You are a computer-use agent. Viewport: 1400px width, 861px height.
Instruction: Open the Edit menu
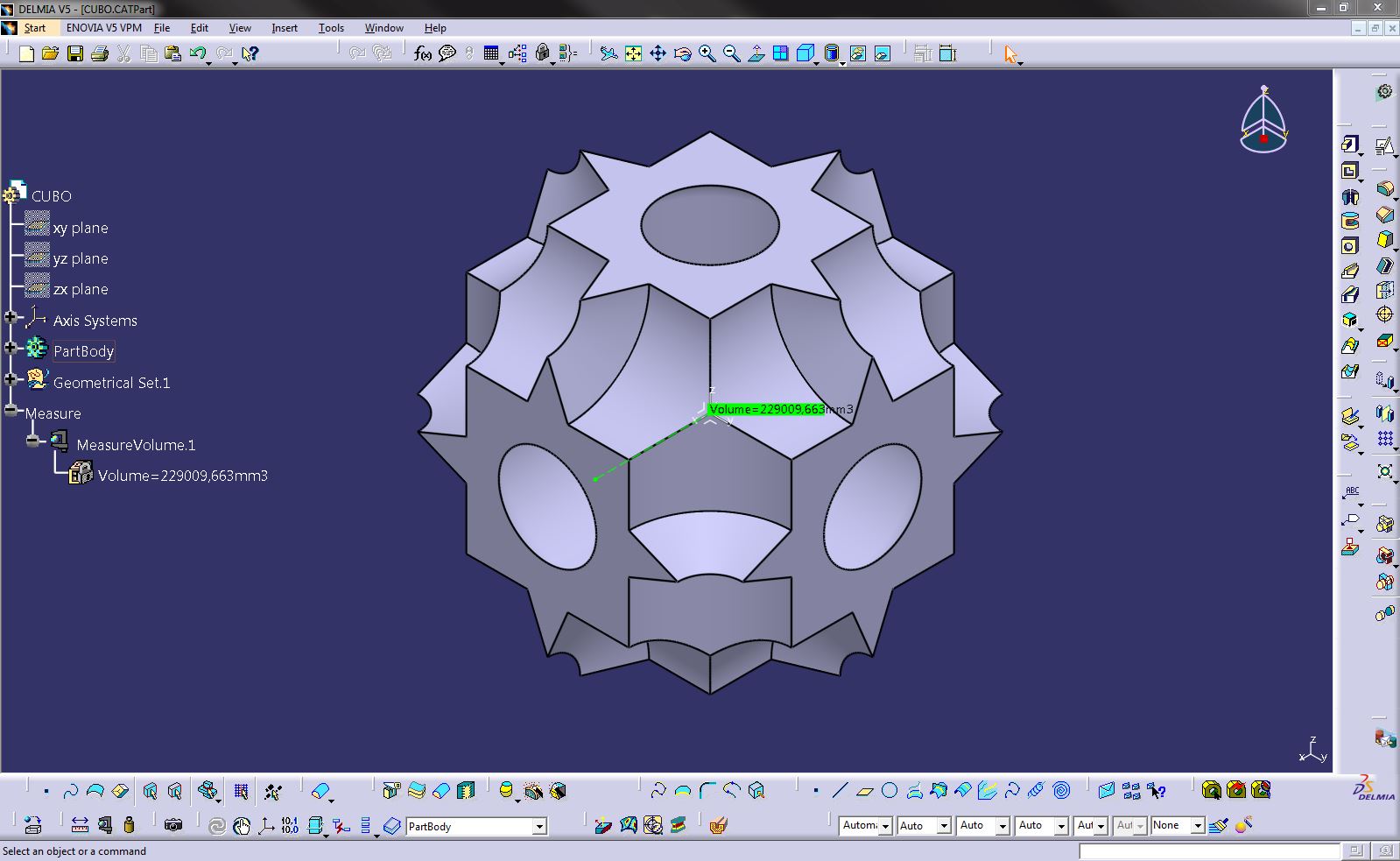pos(199,28)
